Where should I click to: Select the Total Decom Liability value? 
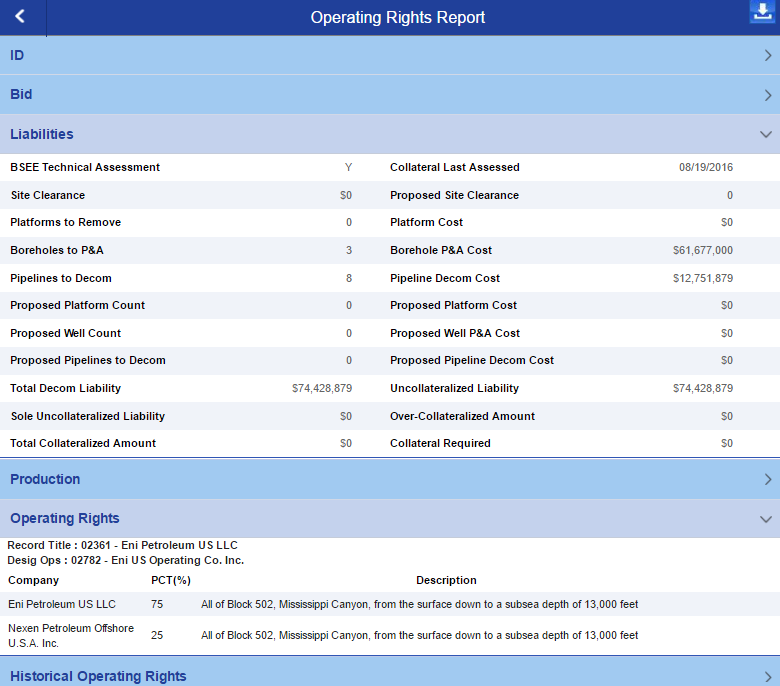point(321,388)
